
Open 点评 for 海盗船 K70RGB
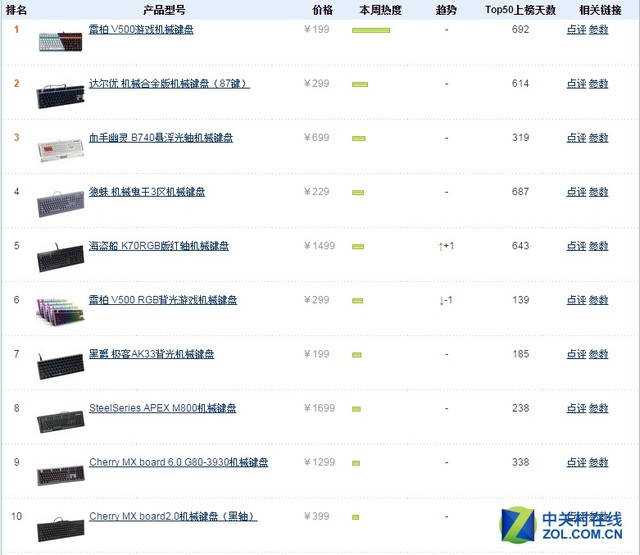(576, 246)
